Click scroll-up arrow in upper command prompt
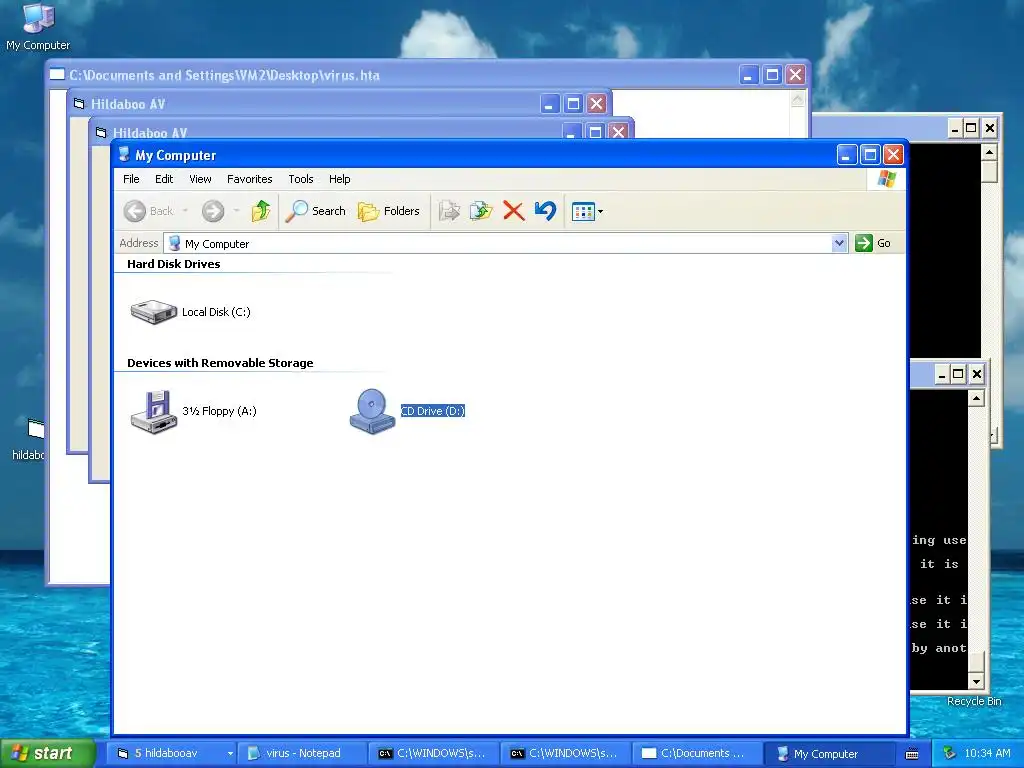This screenshot has height=768, width=1024. (989, 152)
